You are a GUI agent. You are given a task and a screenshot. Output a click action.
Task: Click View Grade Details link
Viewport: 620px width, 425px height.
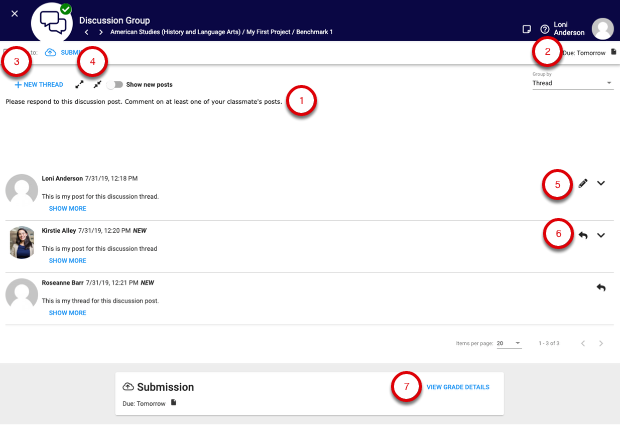pyautogui.click(x=458, y=386)
